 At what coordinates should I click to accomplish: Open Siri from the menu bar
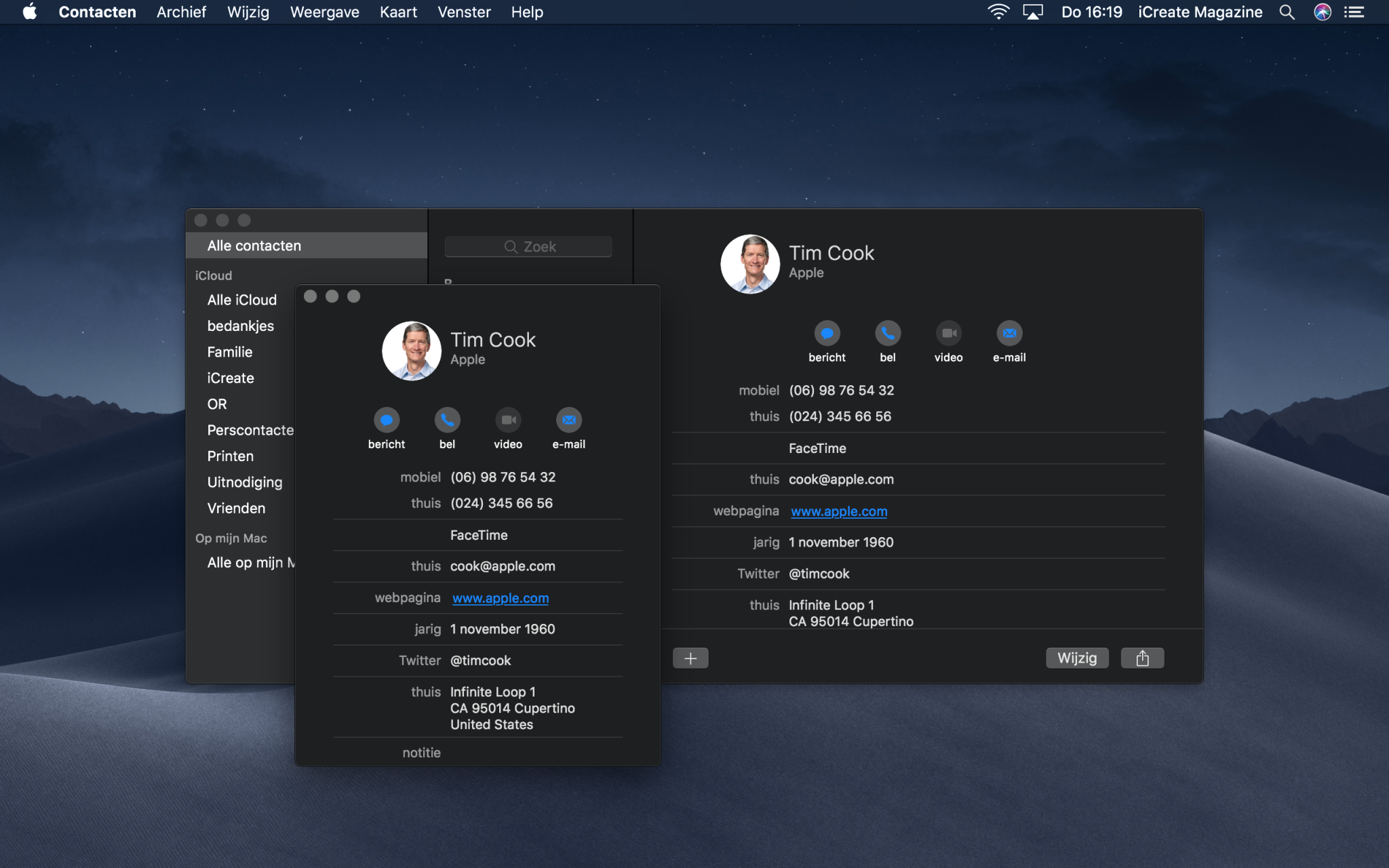(1322, 12)
